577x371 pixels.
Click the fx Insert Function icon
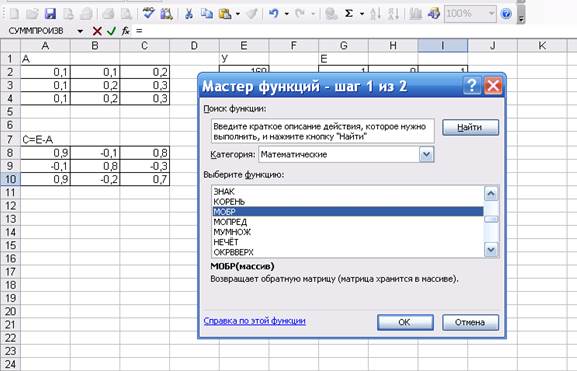click(125, 31)
